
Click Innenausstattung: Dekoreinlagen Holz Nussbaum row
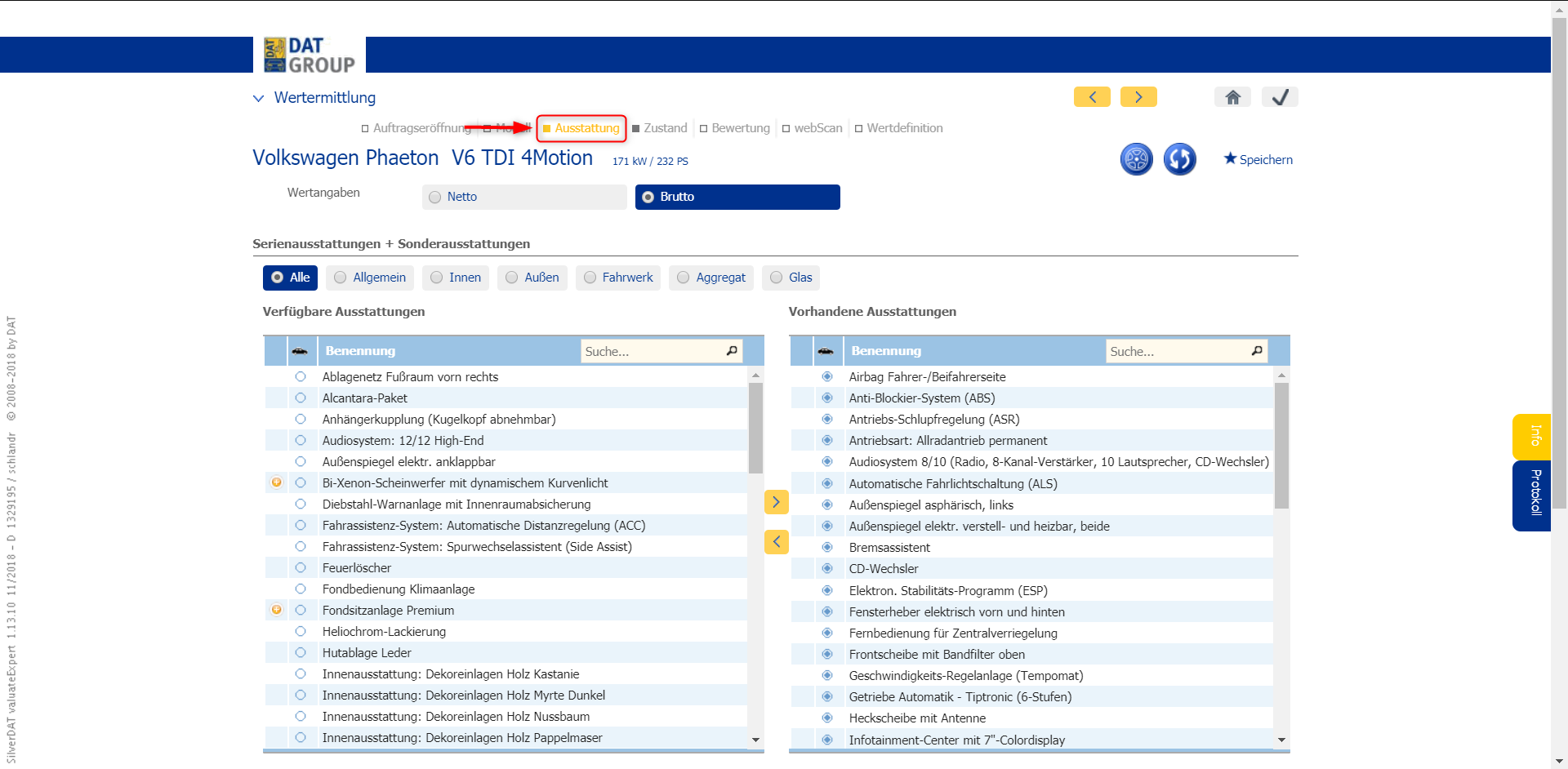pyautogui.click(x=506, y=716)
